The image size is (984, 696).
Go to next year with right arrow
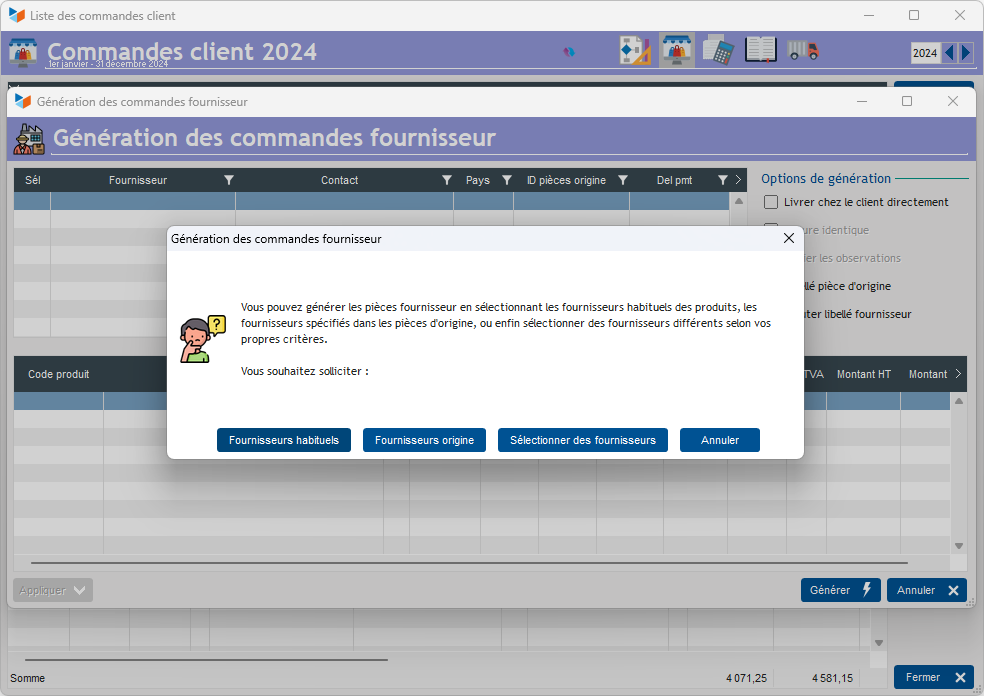pyautogui.click(x=965, y=53)
